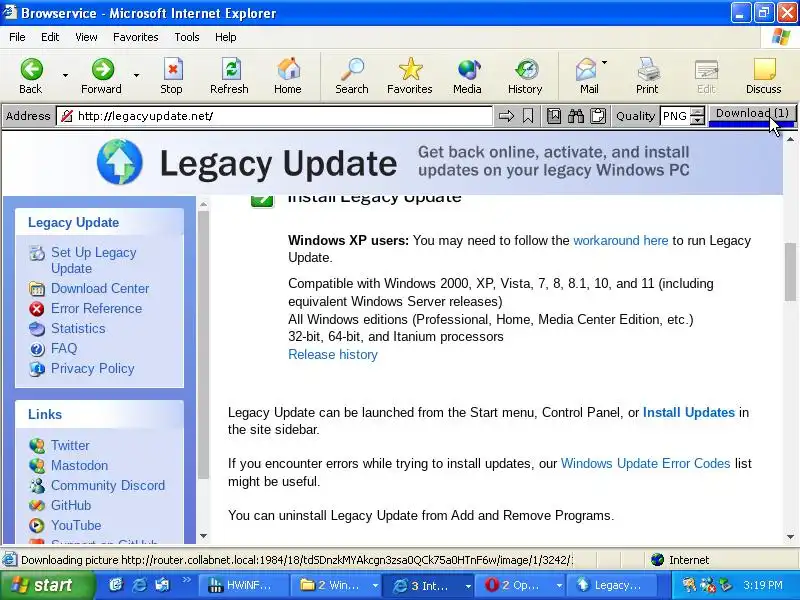Viewport: 800px width, 600px height.
Task: Open the Twitter link
Action: click(70, 445)
